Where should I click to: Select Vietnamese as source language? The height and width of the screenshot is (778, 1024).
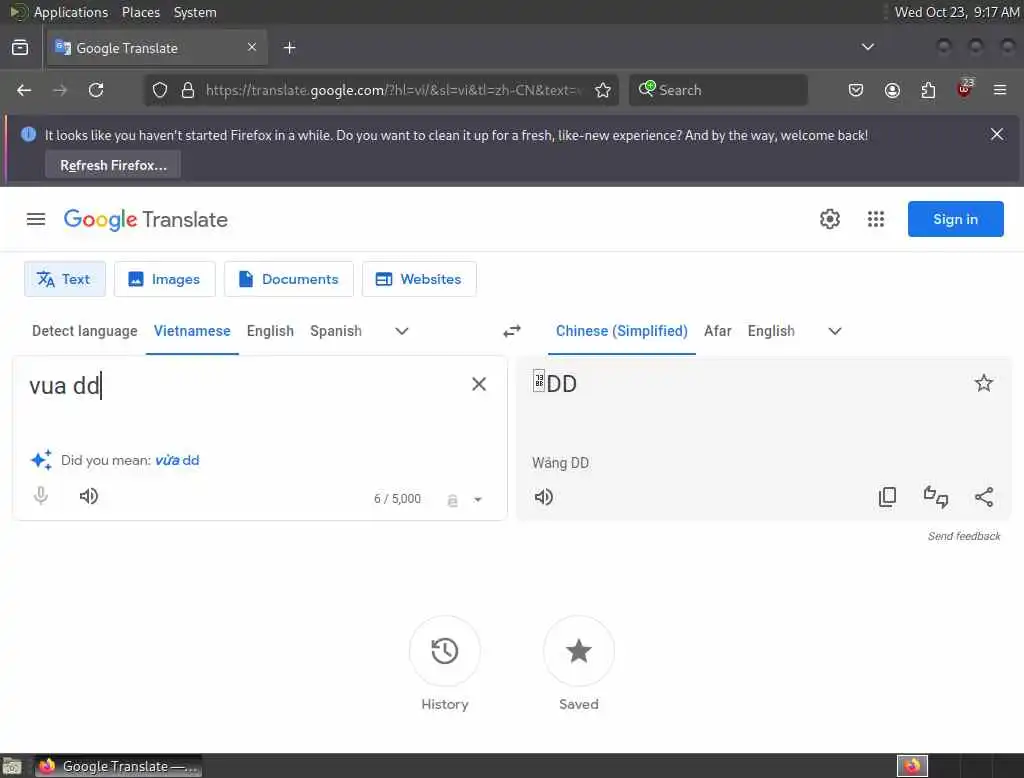pyautogui.click(x=192, y=331)
